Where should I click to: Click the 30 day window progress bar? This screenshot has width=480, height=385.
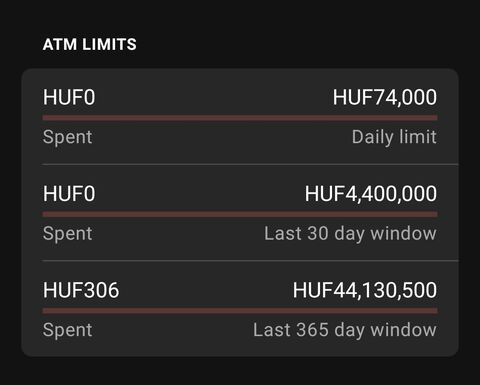[240, 214]
